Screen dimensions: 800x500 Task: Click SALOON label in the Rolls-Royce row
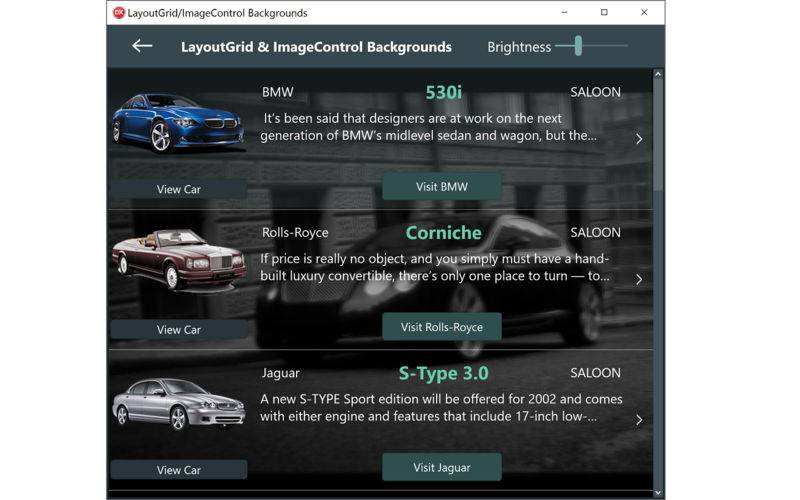point(595,232)
